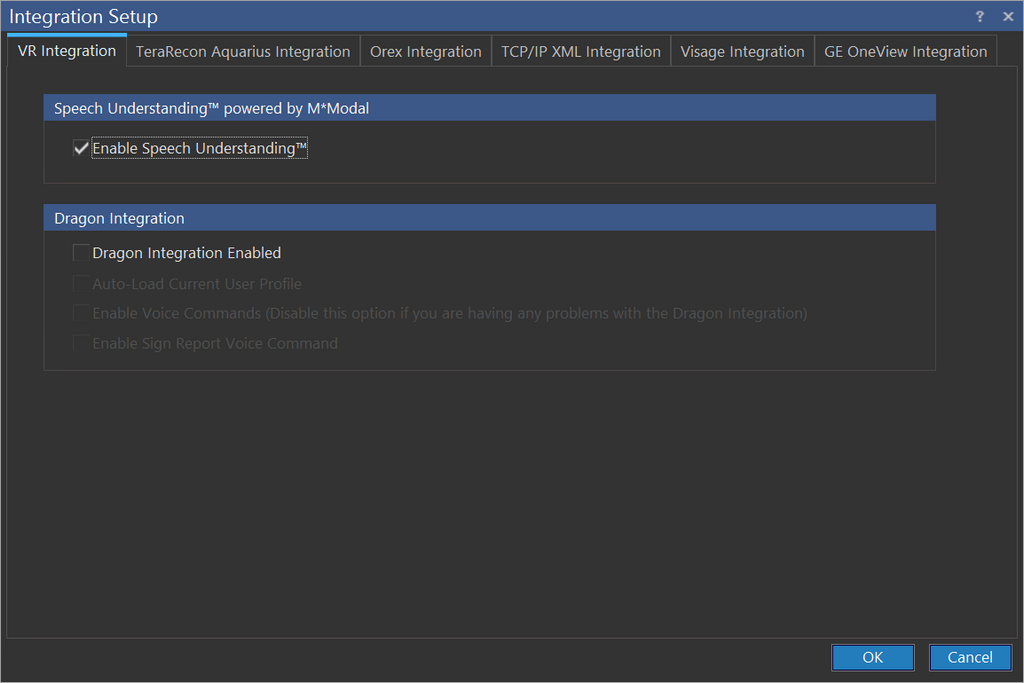This screenshot has width=1024, height=683.
Task: Show the GE OneView Integration tab
Action: pos(905,52)
